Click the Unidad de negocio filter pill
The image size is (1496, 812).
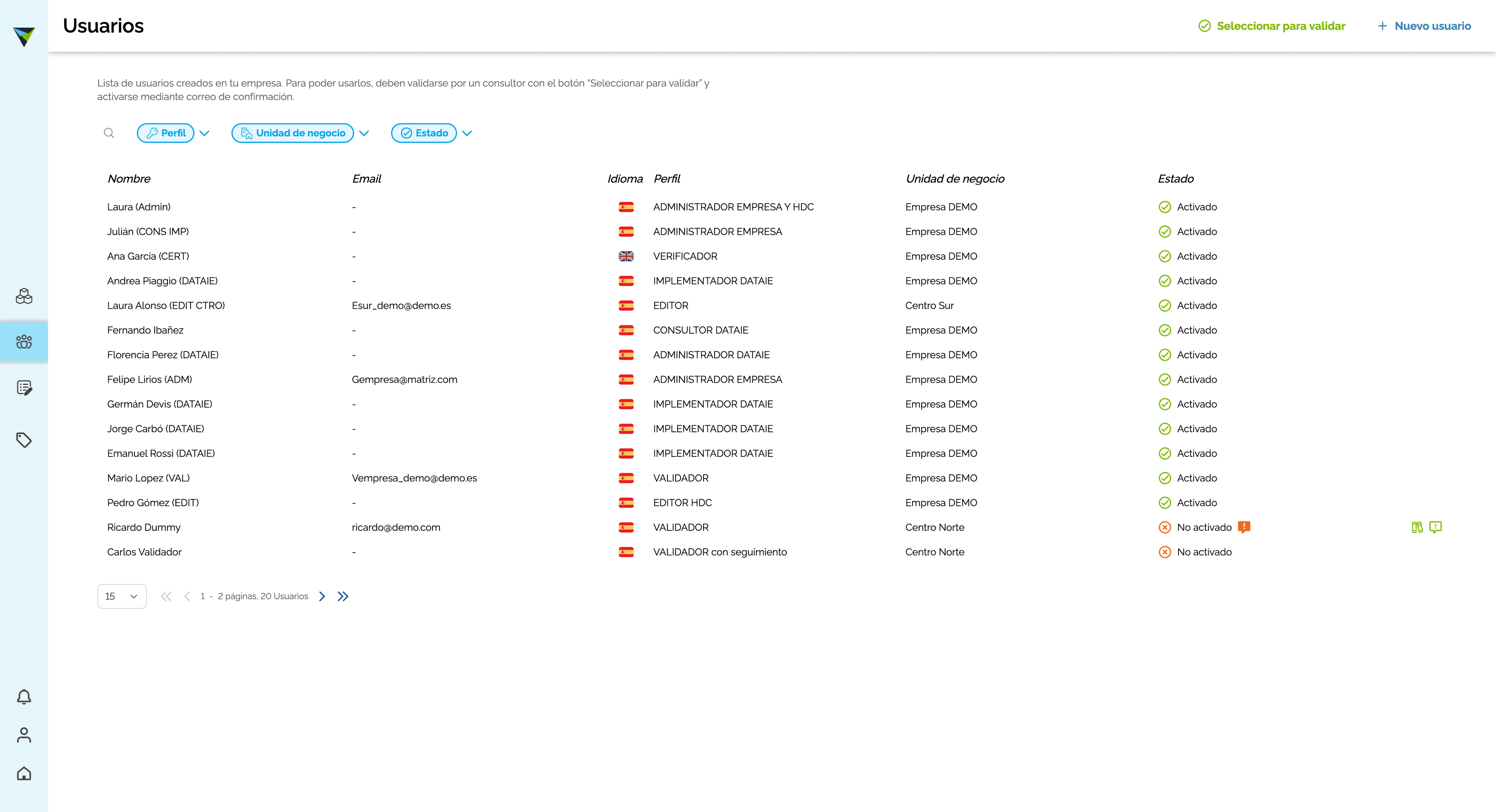(293, 133)
